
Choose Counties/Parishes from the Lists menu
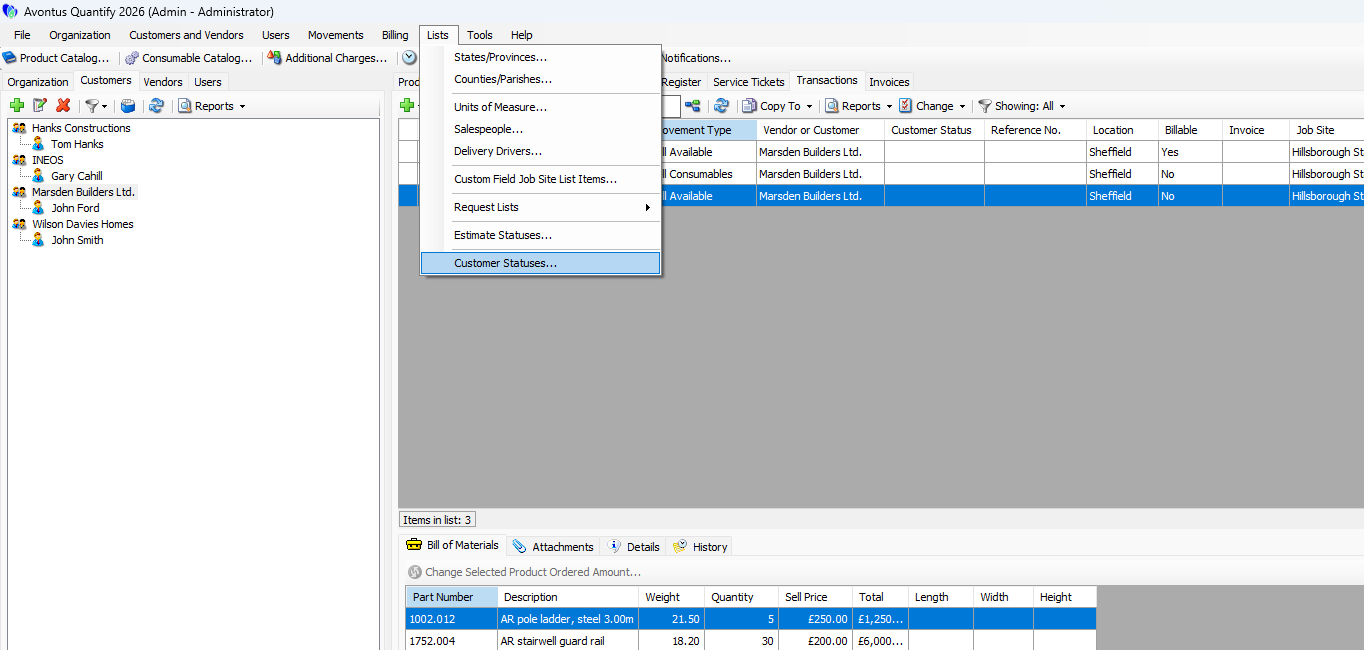pyautogui.click(x=541, y=79)
